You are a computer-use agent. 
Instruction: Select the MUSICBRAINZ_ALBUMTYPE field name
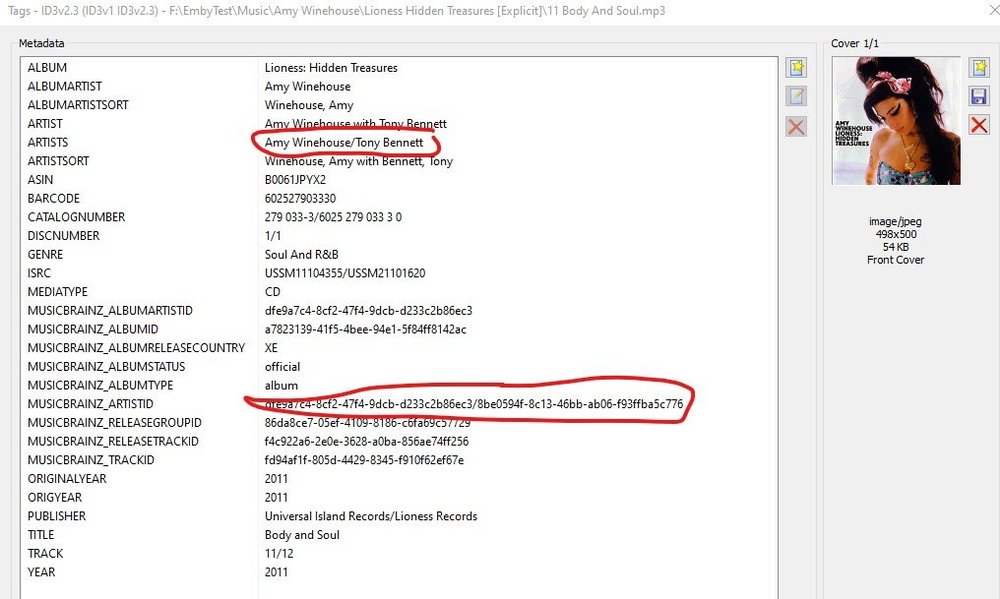coord(100,385)
